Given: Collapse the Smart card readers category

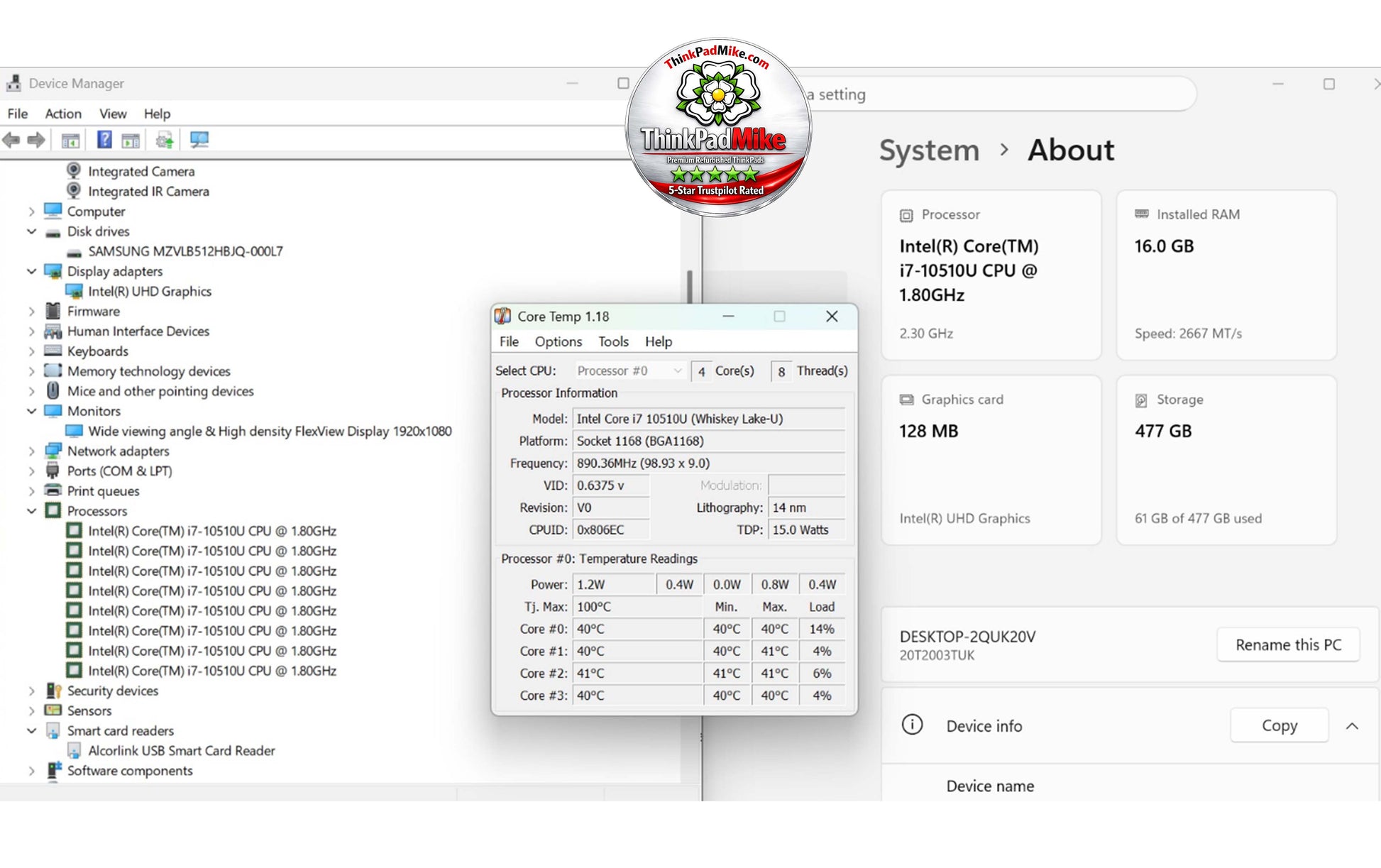Looking at the screenshot, I should 31,730.
